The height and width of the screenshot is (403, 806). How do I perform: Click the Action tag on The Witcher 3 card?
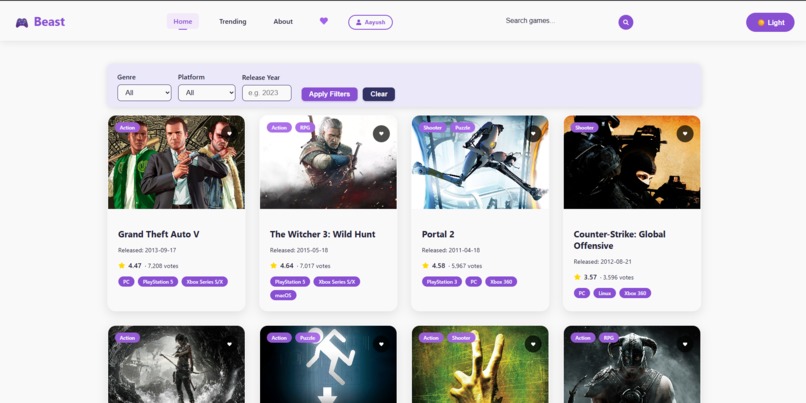click(279, 127)
